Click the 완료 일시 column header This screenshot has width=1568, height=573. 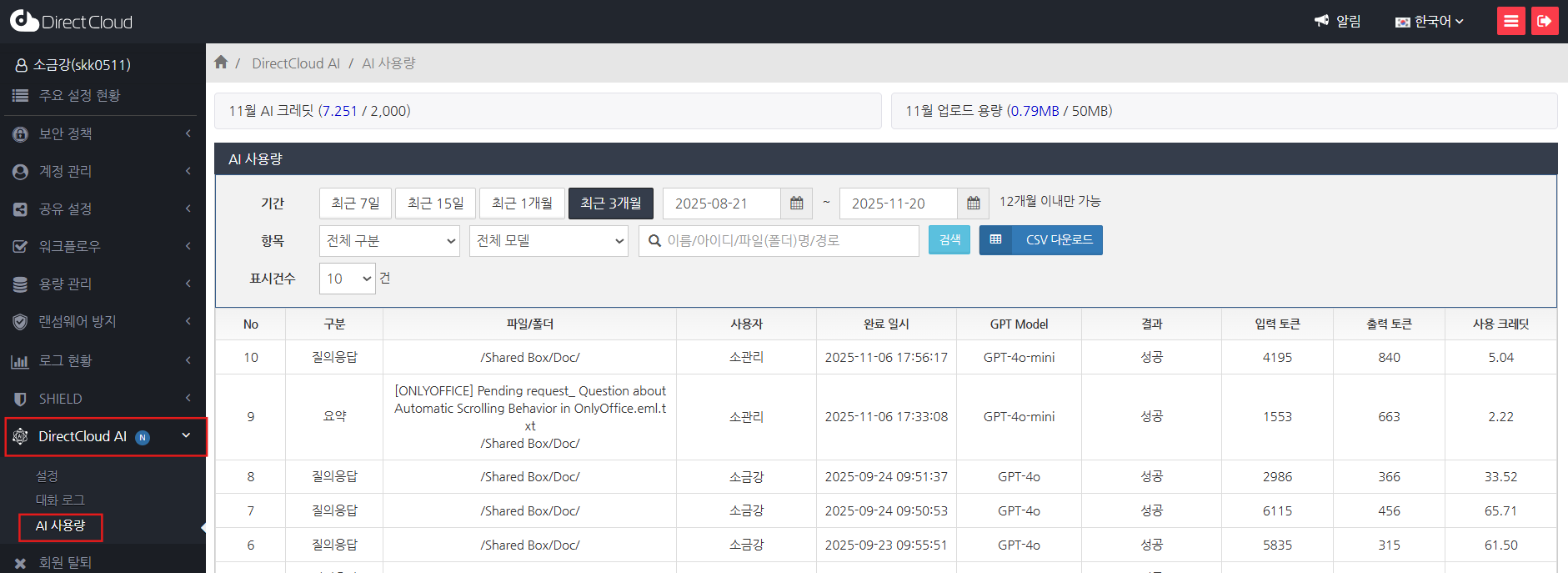tap(886, 324)
